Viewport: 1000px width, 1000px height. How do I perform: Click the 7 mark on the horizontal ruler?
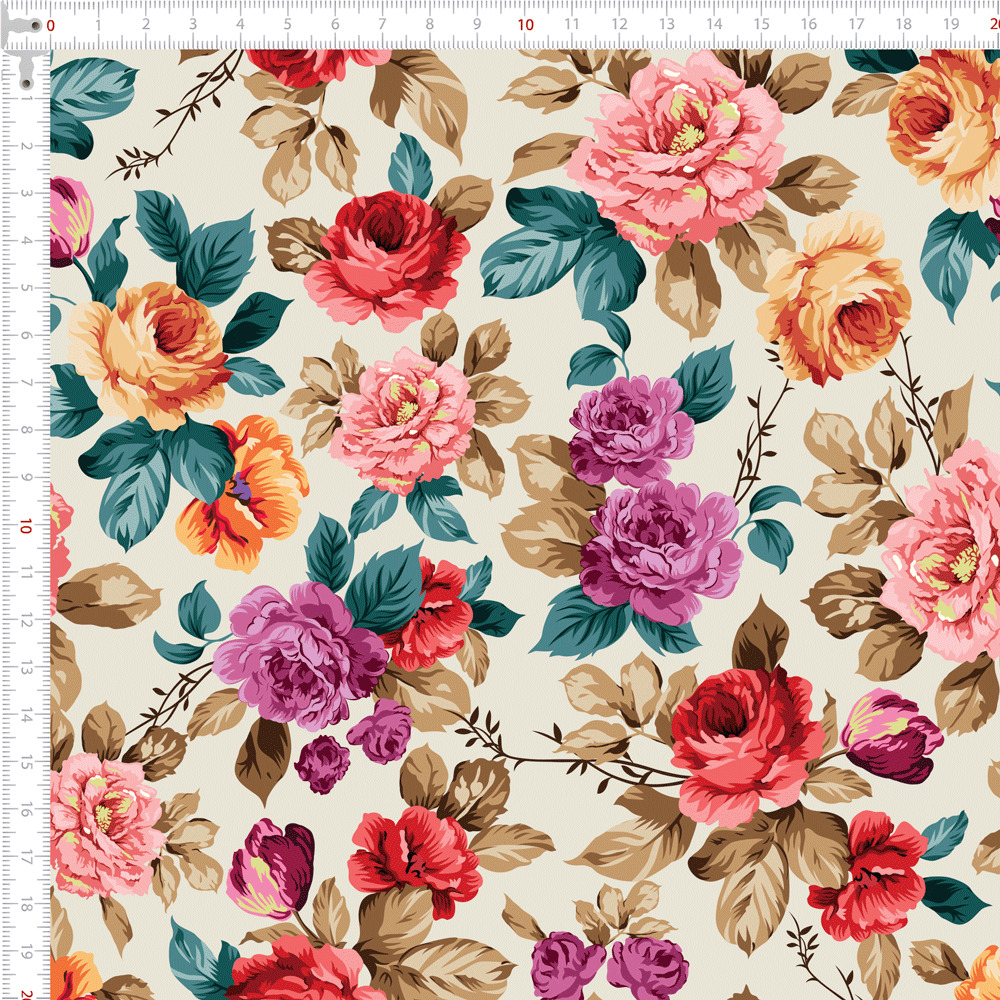point(382,24)
